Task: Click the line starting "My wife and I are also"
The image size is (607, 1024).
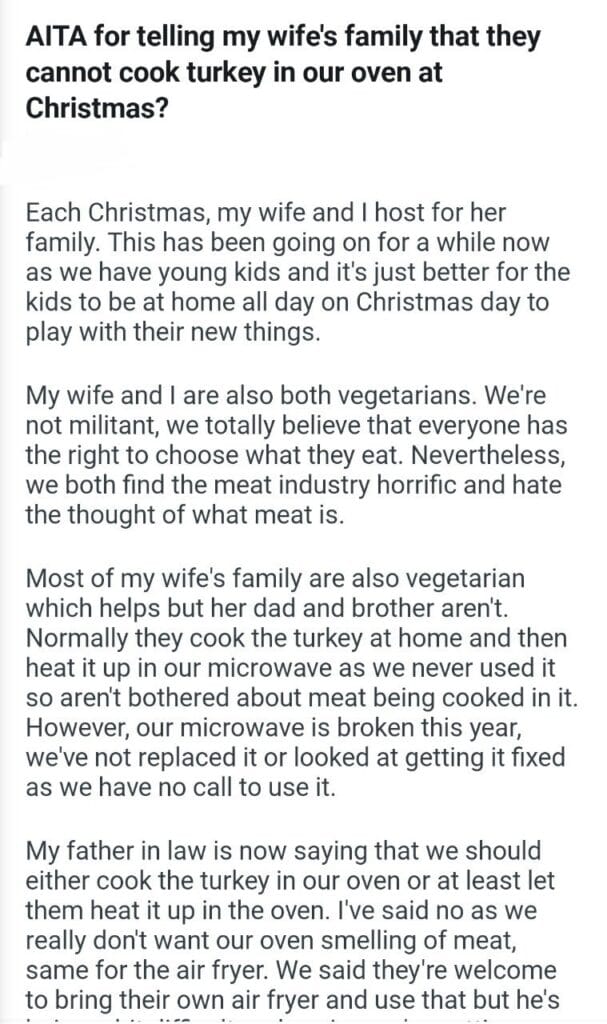Action: point(283,395)
